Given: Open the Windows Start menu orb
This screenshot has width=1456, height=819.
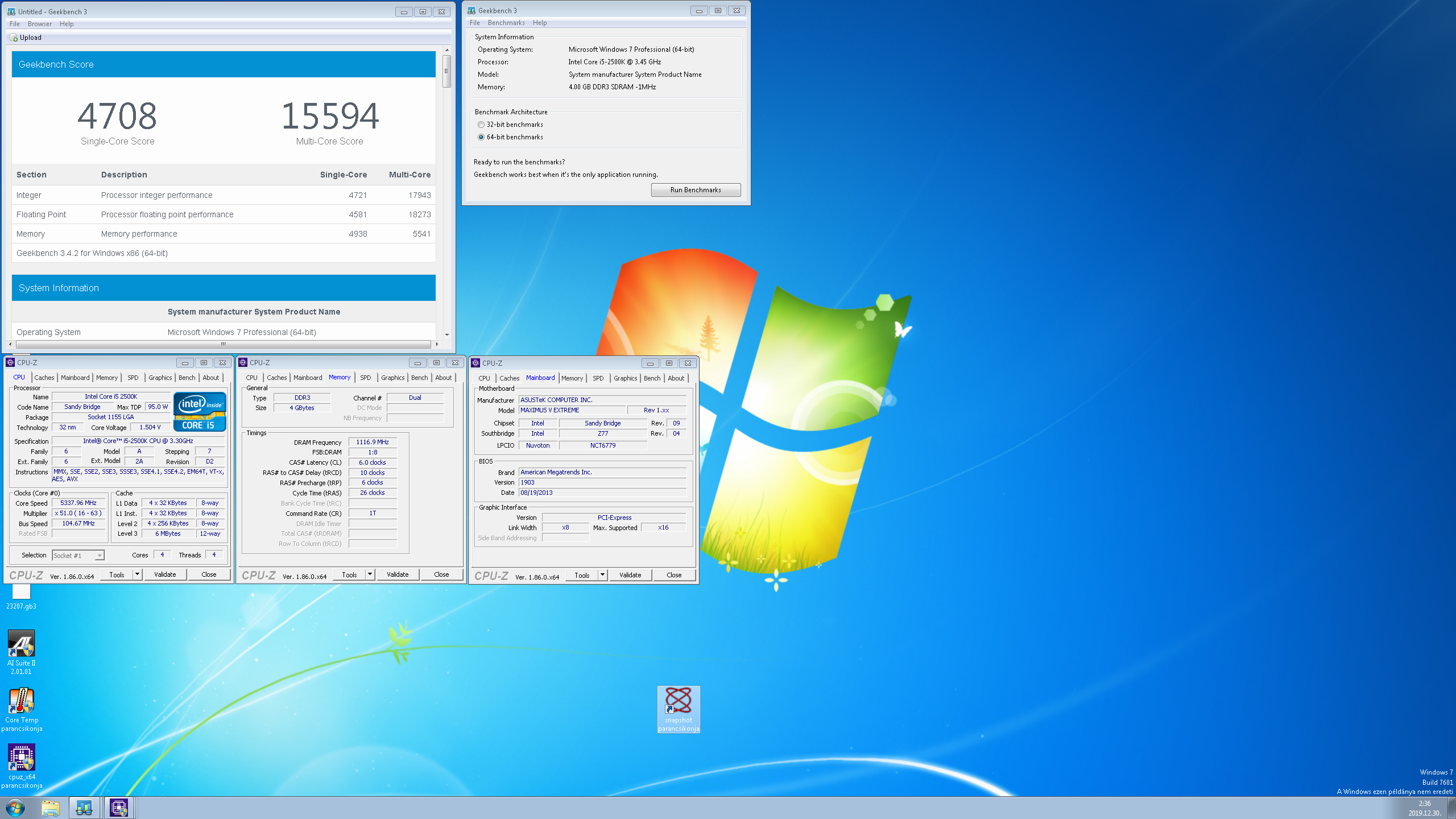Looking at the screenshot, I should tap(15, 808).
